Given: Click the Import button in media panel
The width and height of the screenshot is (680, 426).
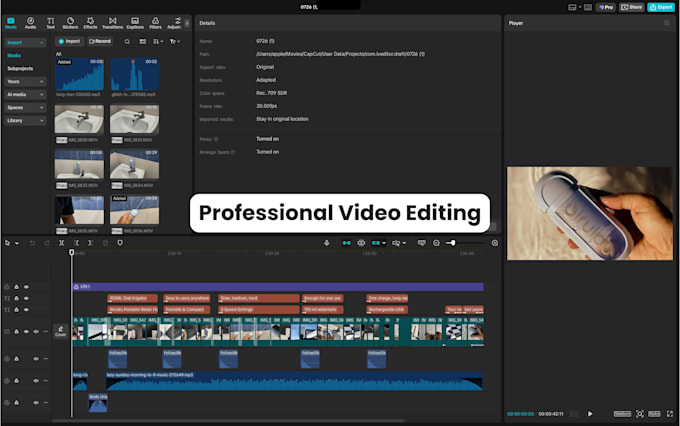Looking at the screenshot, I should tap(69, 42).
